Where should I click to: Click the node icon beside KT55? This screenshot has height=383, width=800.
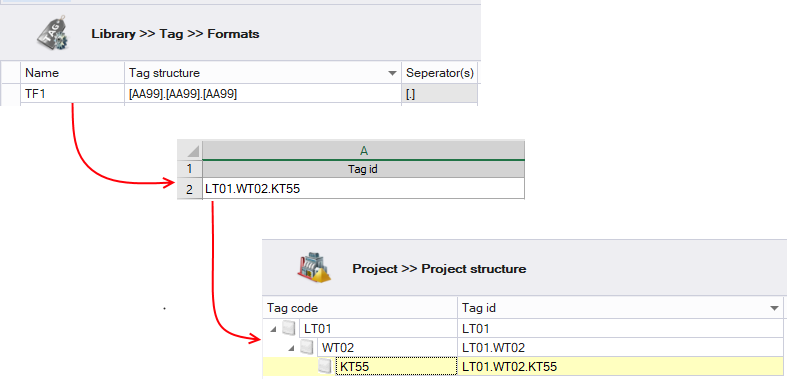(x=324, y=366)
